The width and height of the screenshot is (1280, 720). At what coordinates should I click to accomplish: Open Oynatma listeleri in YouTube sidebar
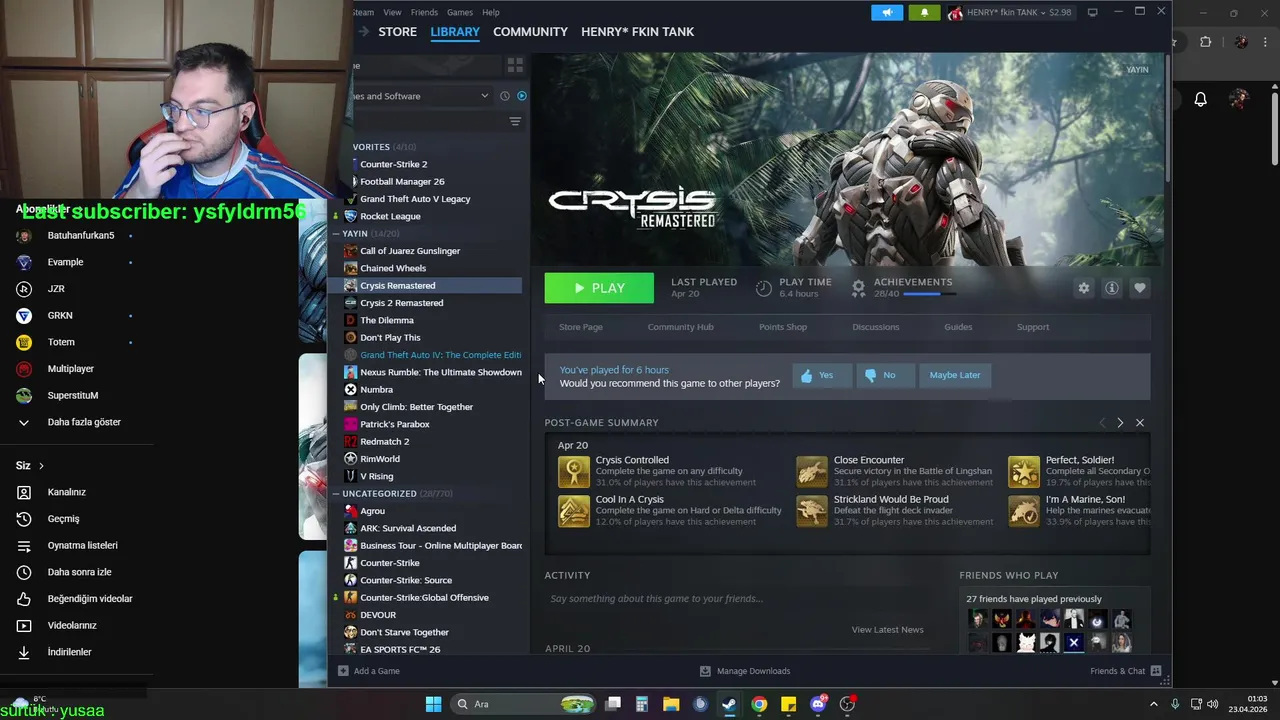[82, 546]
